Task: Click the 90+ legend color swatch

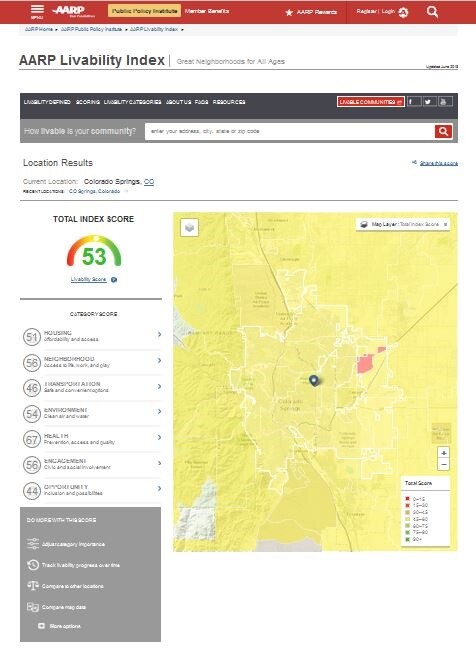Action: 408,539
